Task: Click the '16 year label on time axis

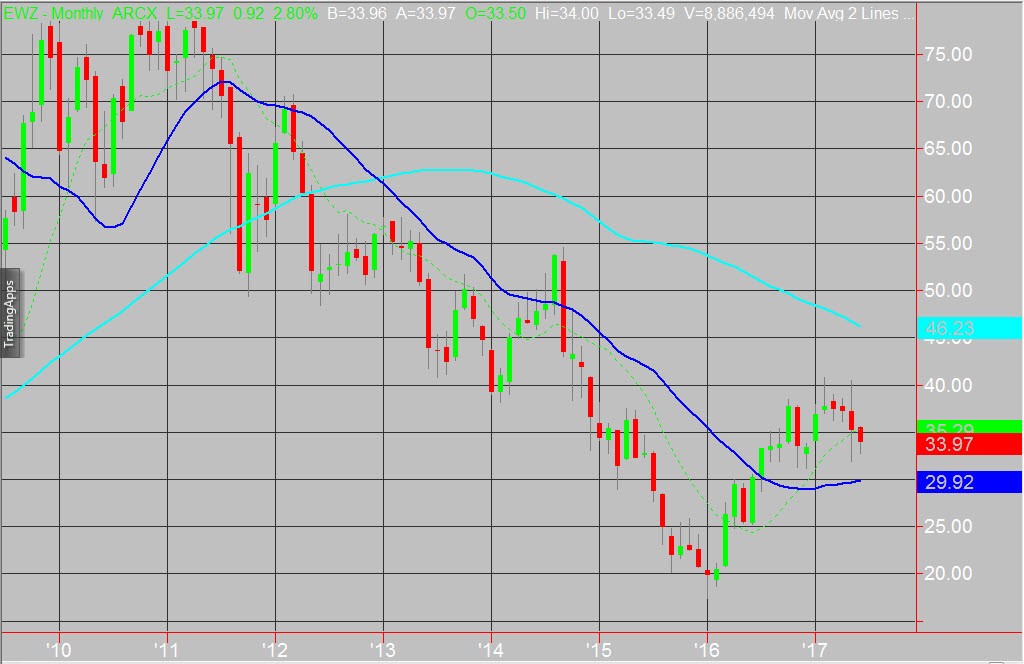Action: tap(707, 650)
